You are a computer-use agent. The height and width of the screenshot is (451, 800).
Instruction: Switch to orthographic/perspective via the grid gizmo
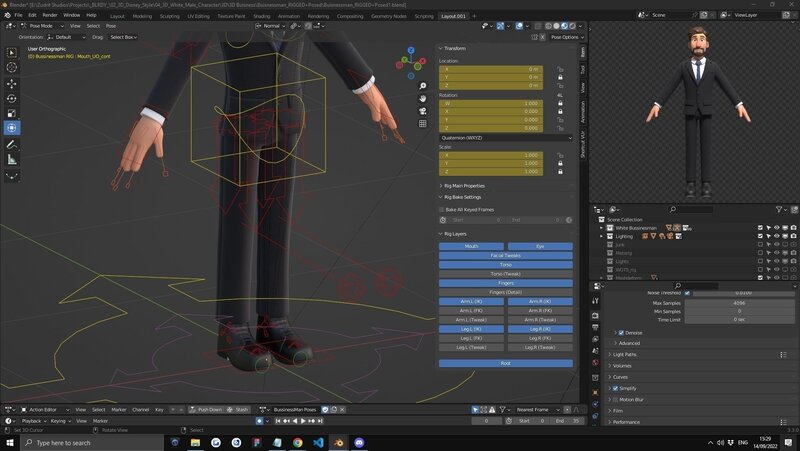pyautogui.click(x=424, y=124)
